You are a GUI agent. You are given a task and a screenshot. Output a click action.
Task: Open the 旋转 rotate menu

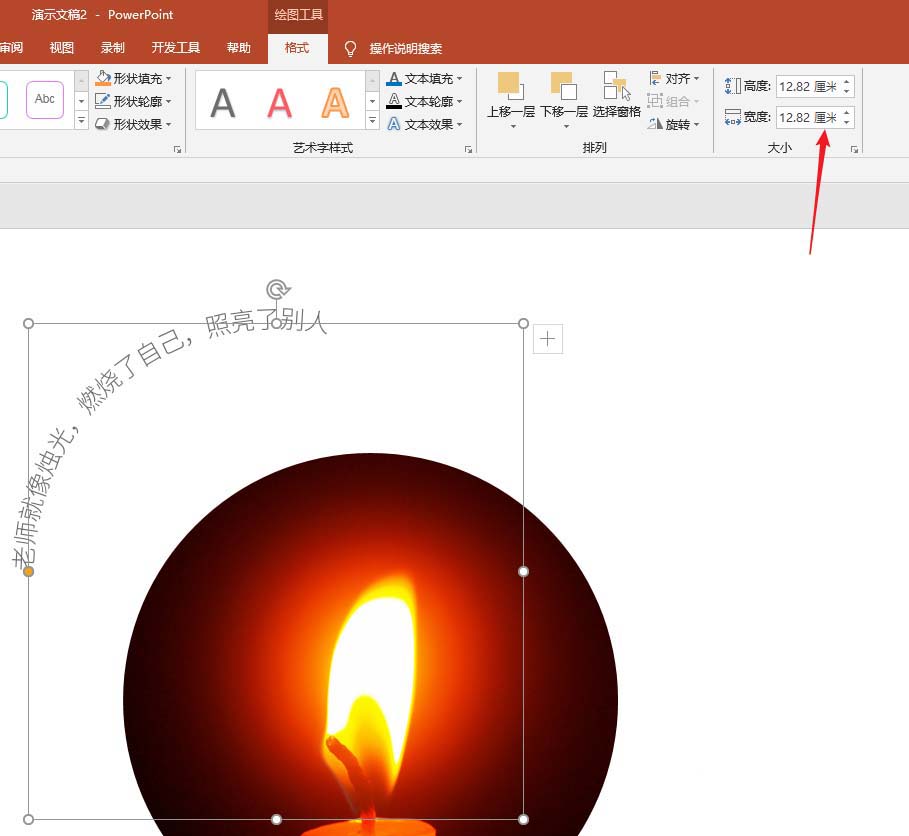[674, 124]
